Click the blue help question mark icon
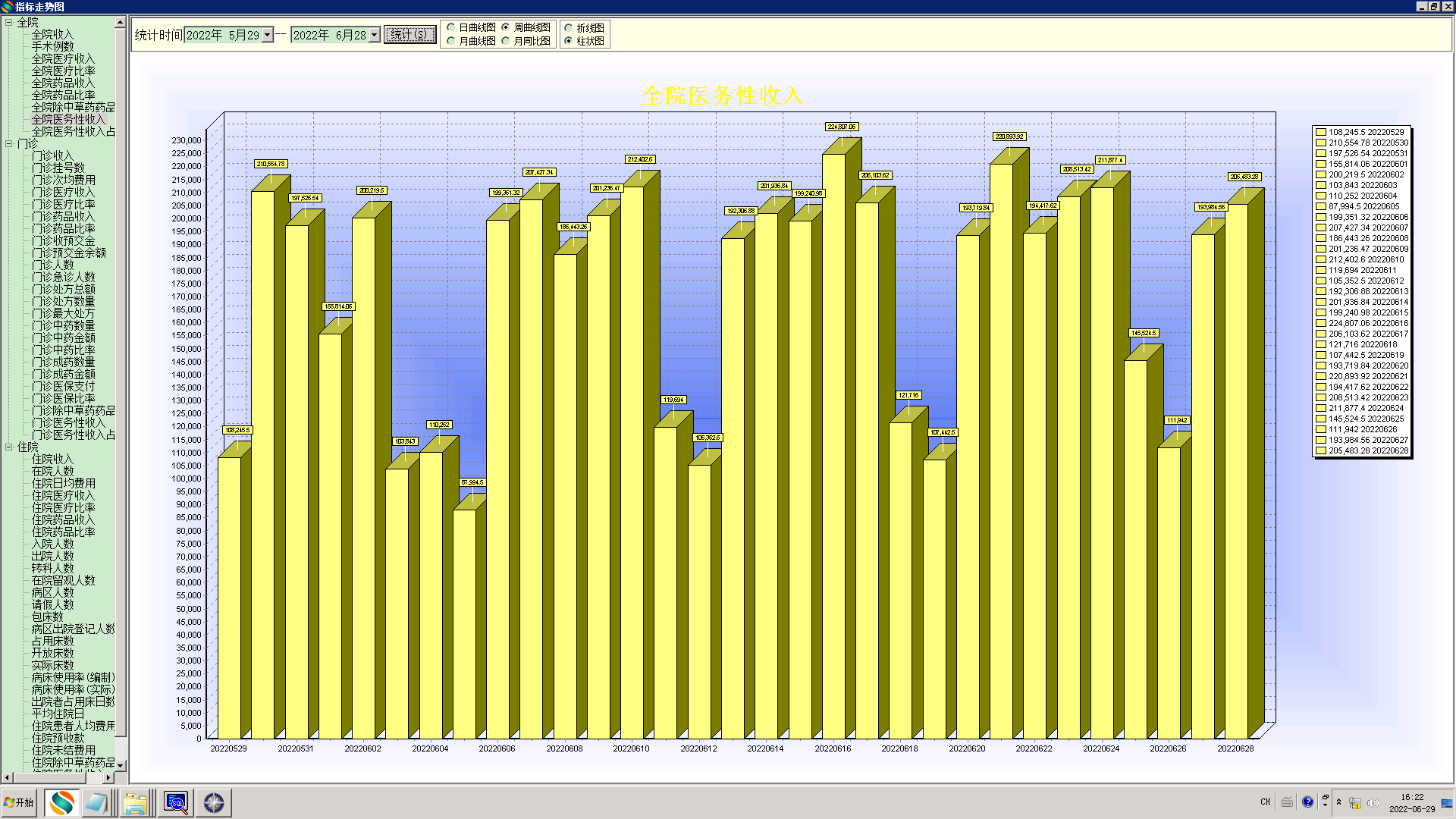This screenshot has height=819, width=1456. (1307, 802)
